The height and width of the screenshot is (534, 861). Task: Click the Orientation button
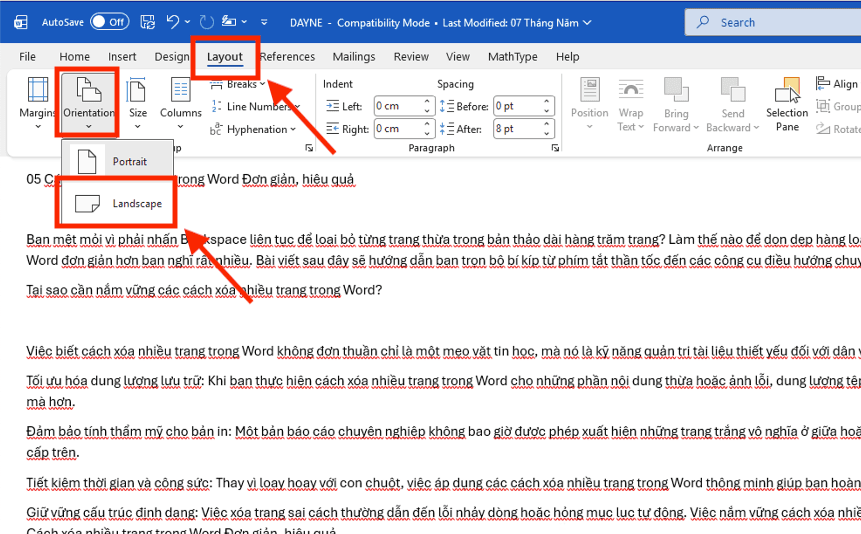point(88,103)
